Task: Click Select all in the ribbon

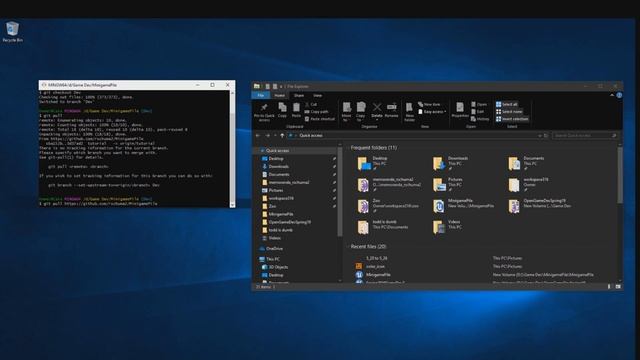Action: (507, 104)
